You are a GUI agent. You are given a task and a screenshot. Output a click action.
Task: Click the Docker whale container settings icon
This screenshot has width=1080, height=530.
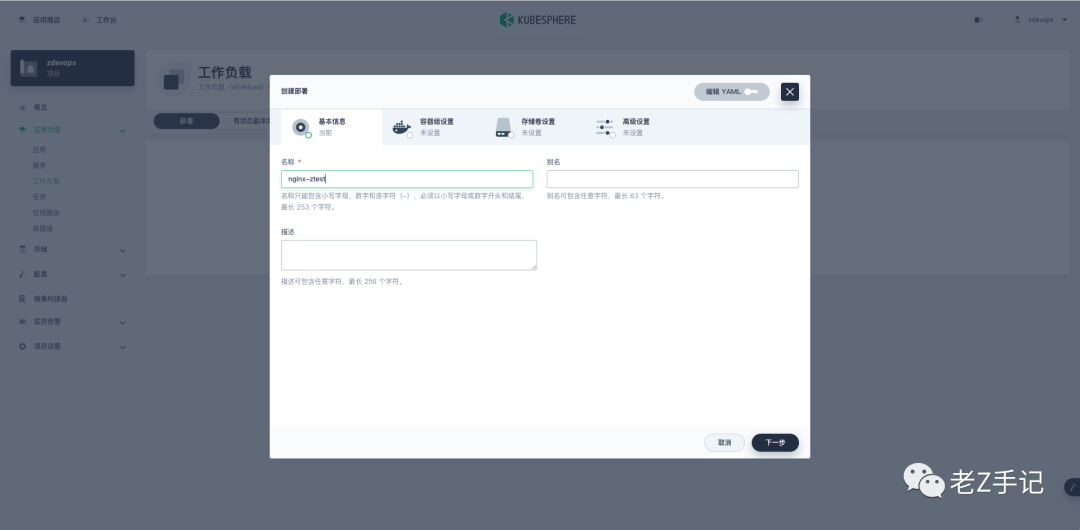coord(402,128)
